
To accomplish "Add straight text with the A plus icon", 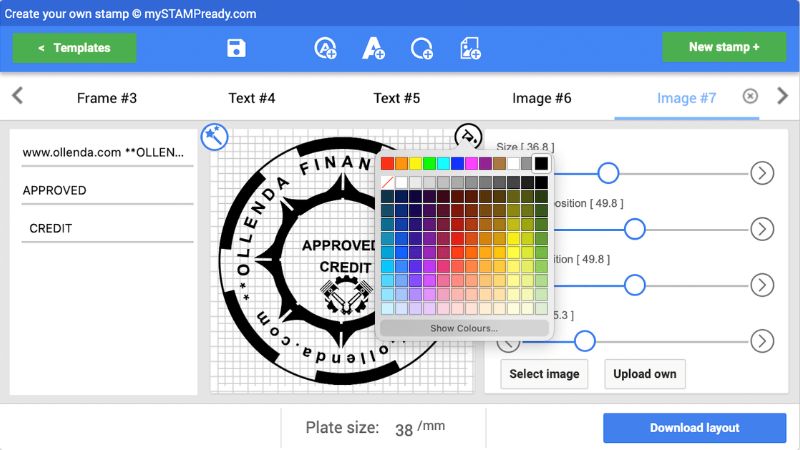I will (x=373, y=48).
